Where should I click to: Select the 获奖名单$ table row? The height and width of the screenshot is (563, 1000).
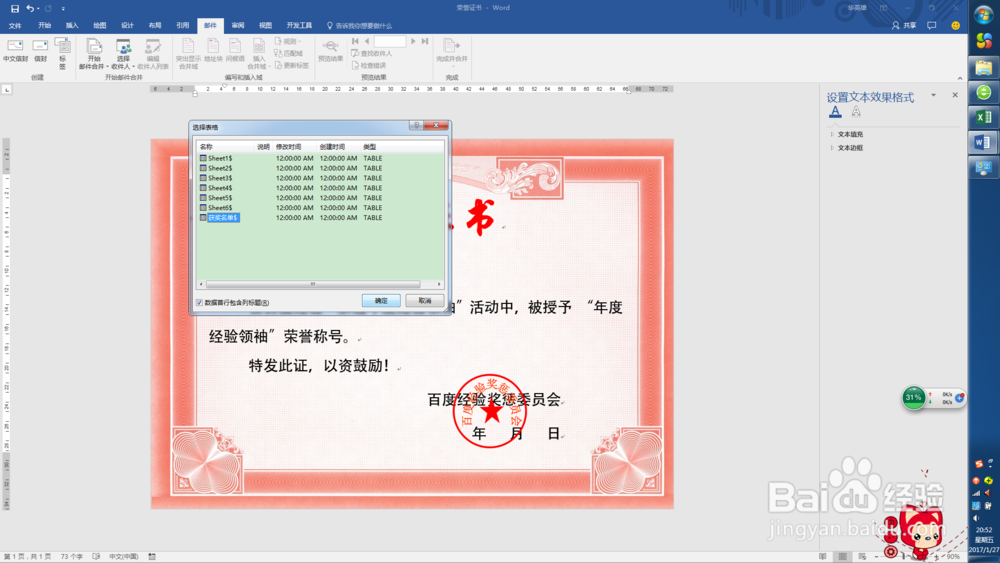[320, 217]
